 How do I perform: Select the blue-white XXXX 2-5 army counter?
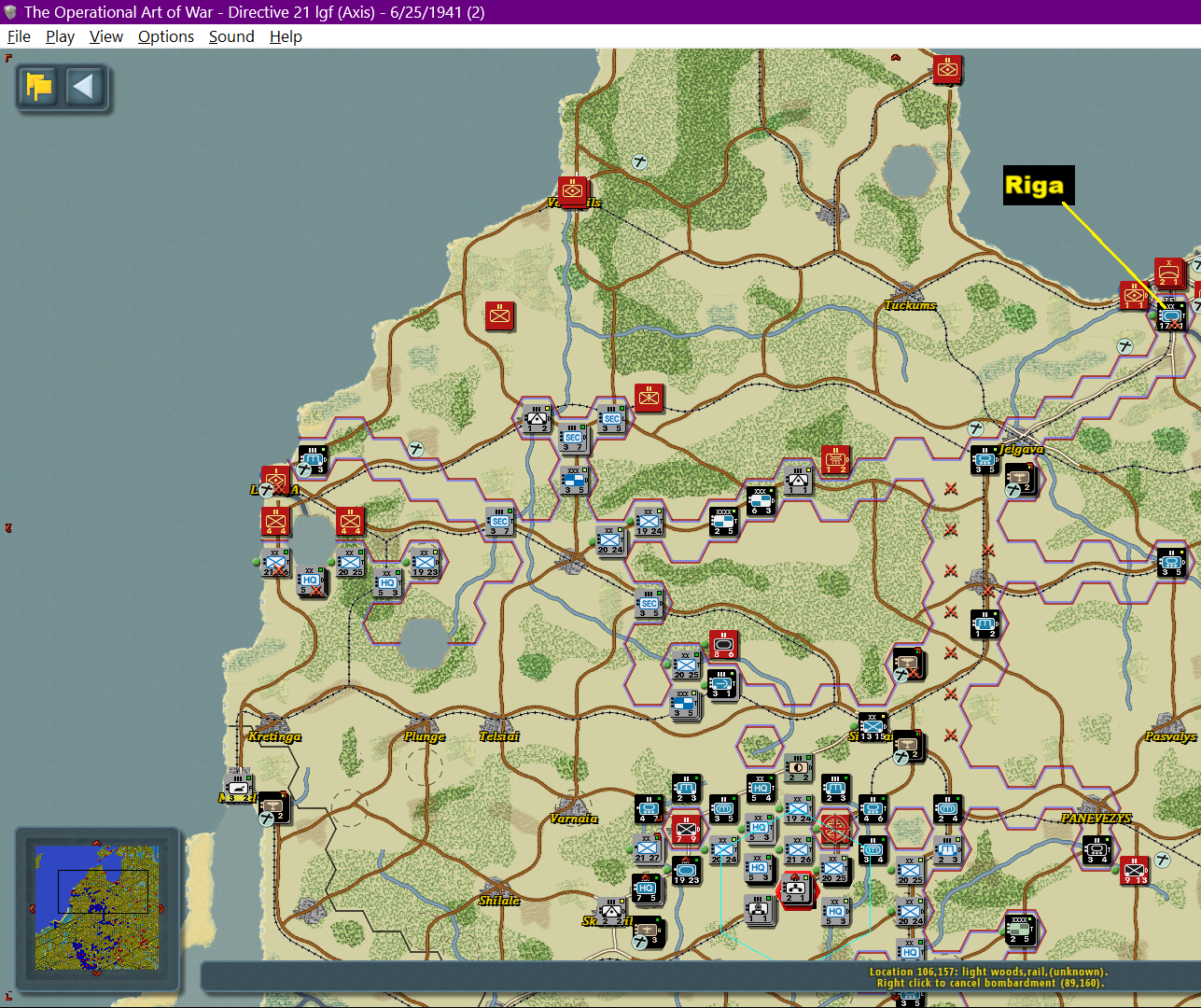click(x=723, y=522)
